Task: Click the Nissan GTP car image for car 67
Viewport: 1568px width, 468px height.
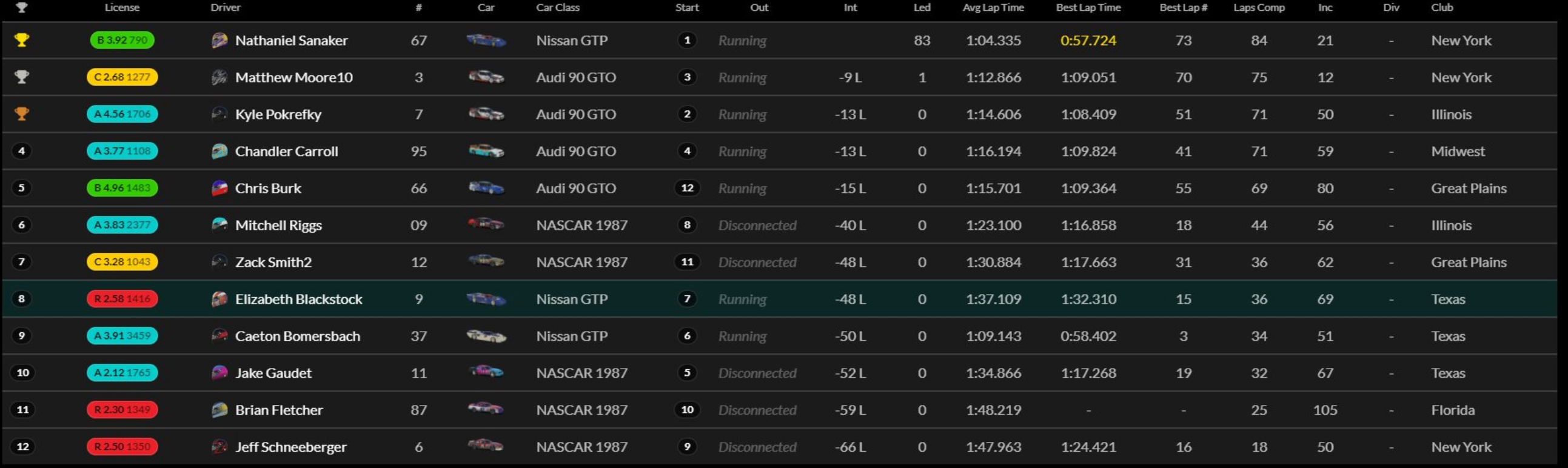Action: pyautogui.click(x=486, y=40)
